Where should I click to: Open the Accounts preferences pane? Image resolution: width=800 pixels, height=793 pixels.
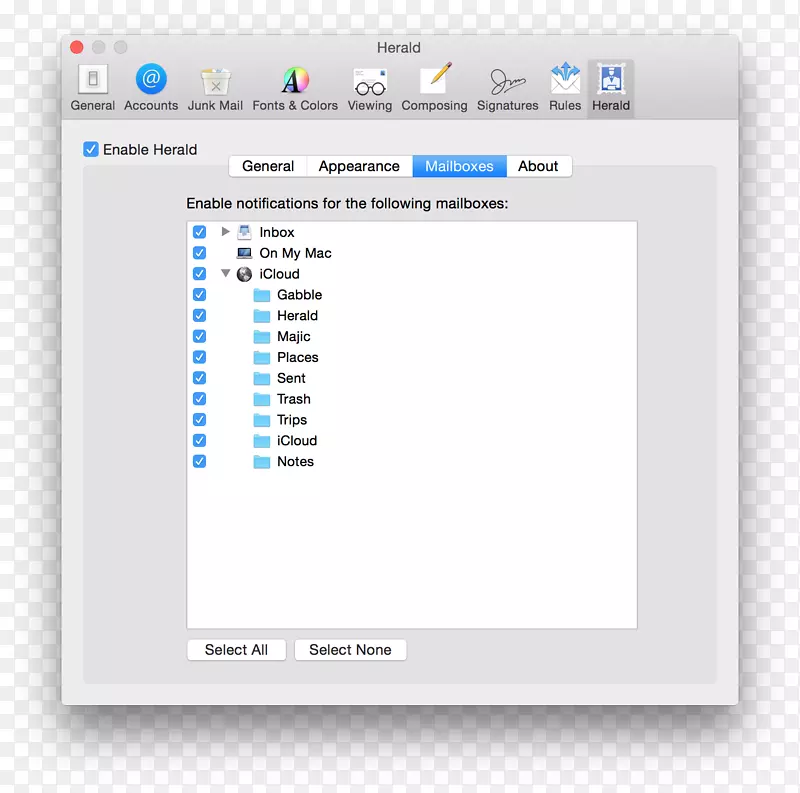tap(150, 86)
